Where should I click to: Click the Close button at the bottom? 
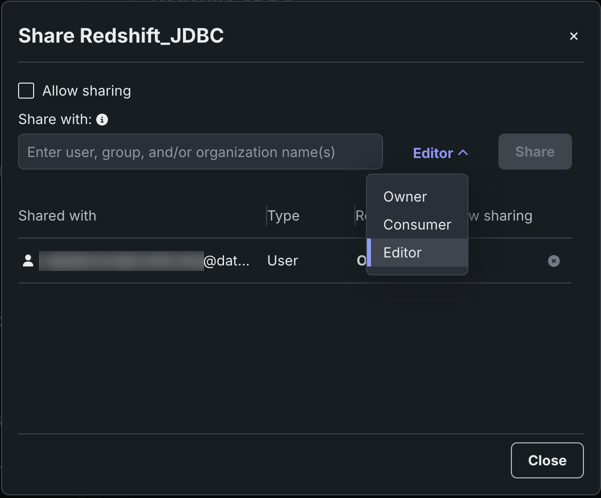point(547,460)
